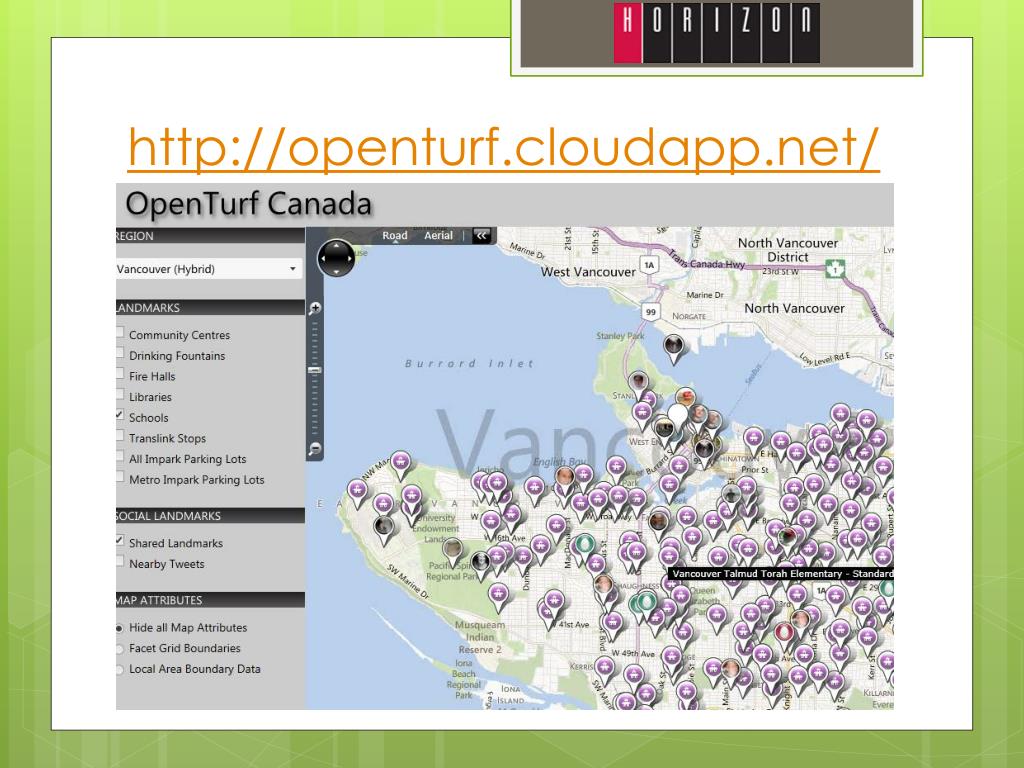1024x768 pixels.
Task: Click the zoom level slider handle
Action: click(x=315, y=370)
